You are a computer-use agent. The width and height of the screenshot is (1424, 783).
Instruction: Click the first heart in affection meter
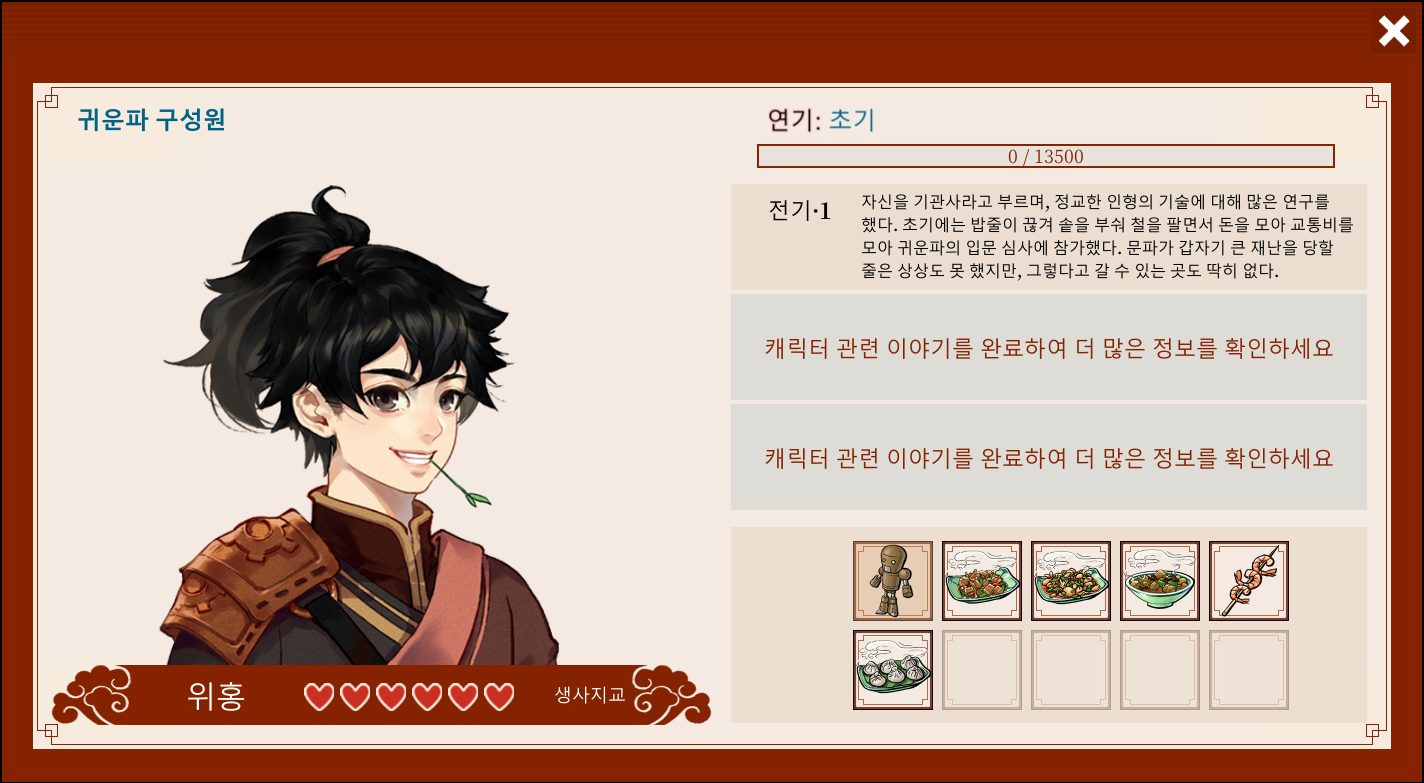[x=319, y=696]
